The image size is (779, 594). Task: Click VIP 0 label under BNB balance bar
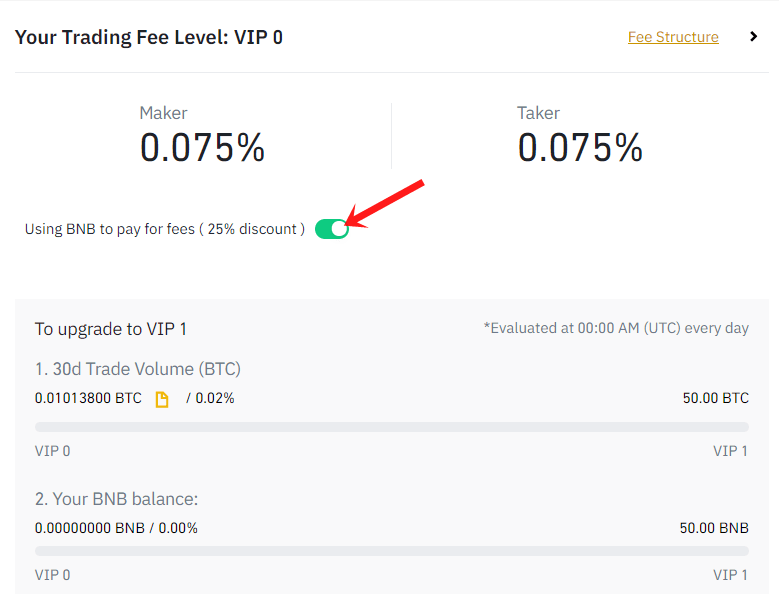[53, 575]
